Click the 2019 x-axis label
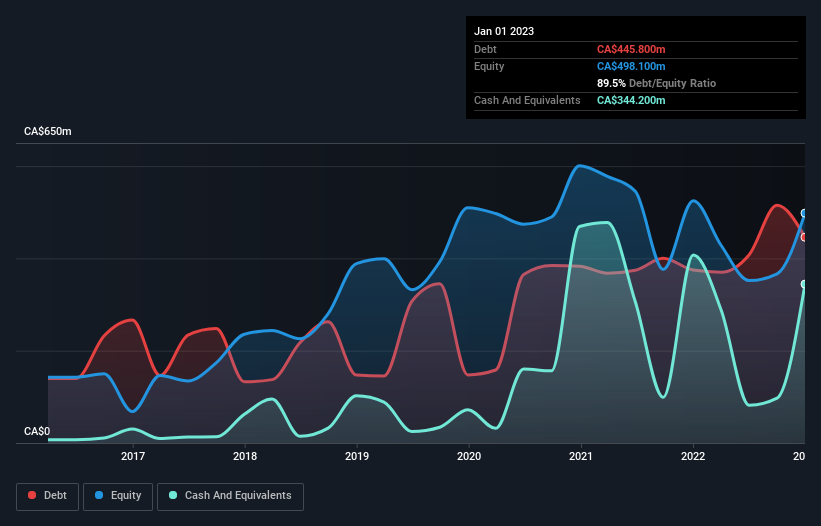Image resolution: width=821 pixels, height=526 pixels. pyautogui.click(x=357, y=456)
